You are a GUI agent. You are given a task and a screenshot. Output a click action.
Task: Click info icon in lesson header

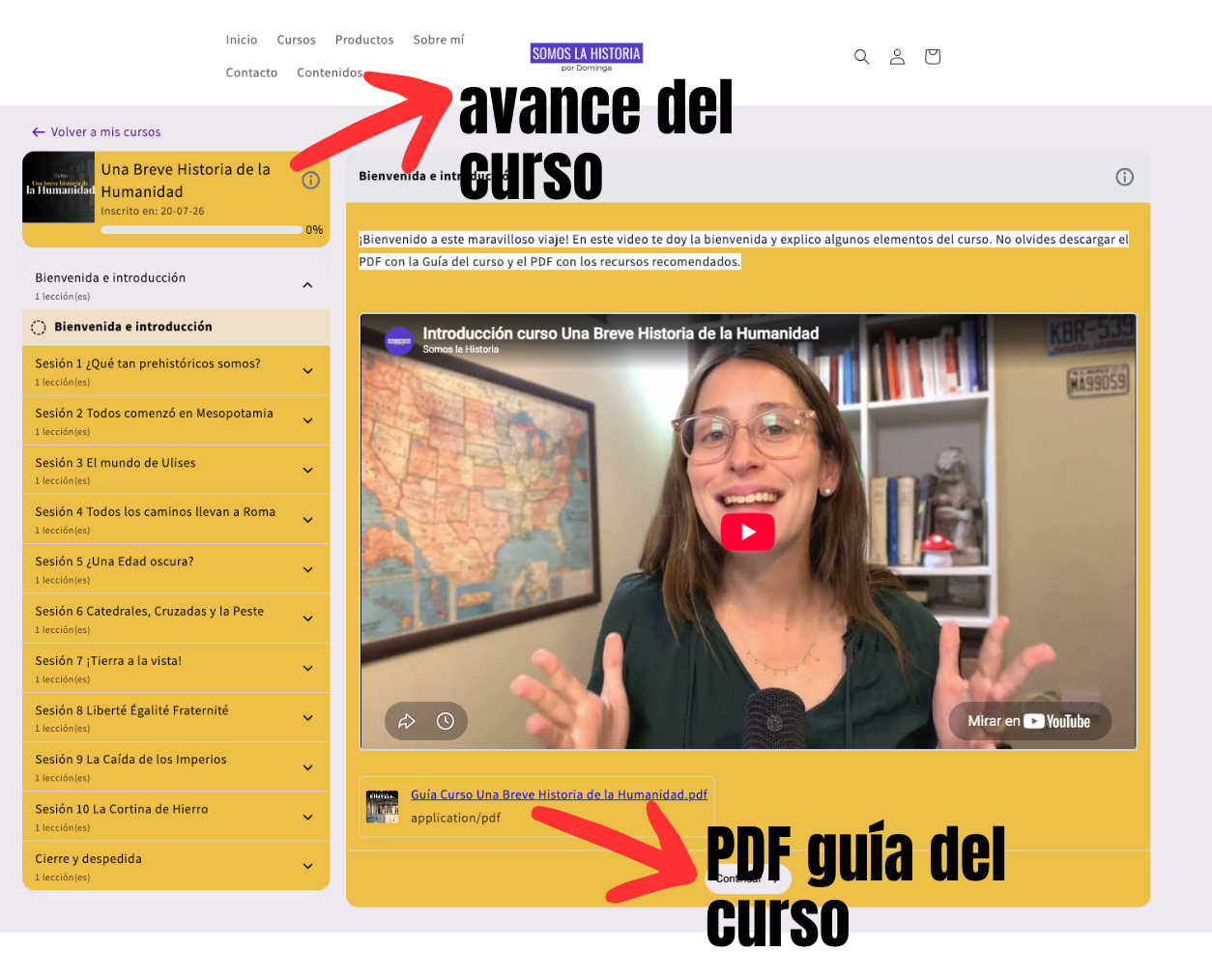[x=1125, y=177]
